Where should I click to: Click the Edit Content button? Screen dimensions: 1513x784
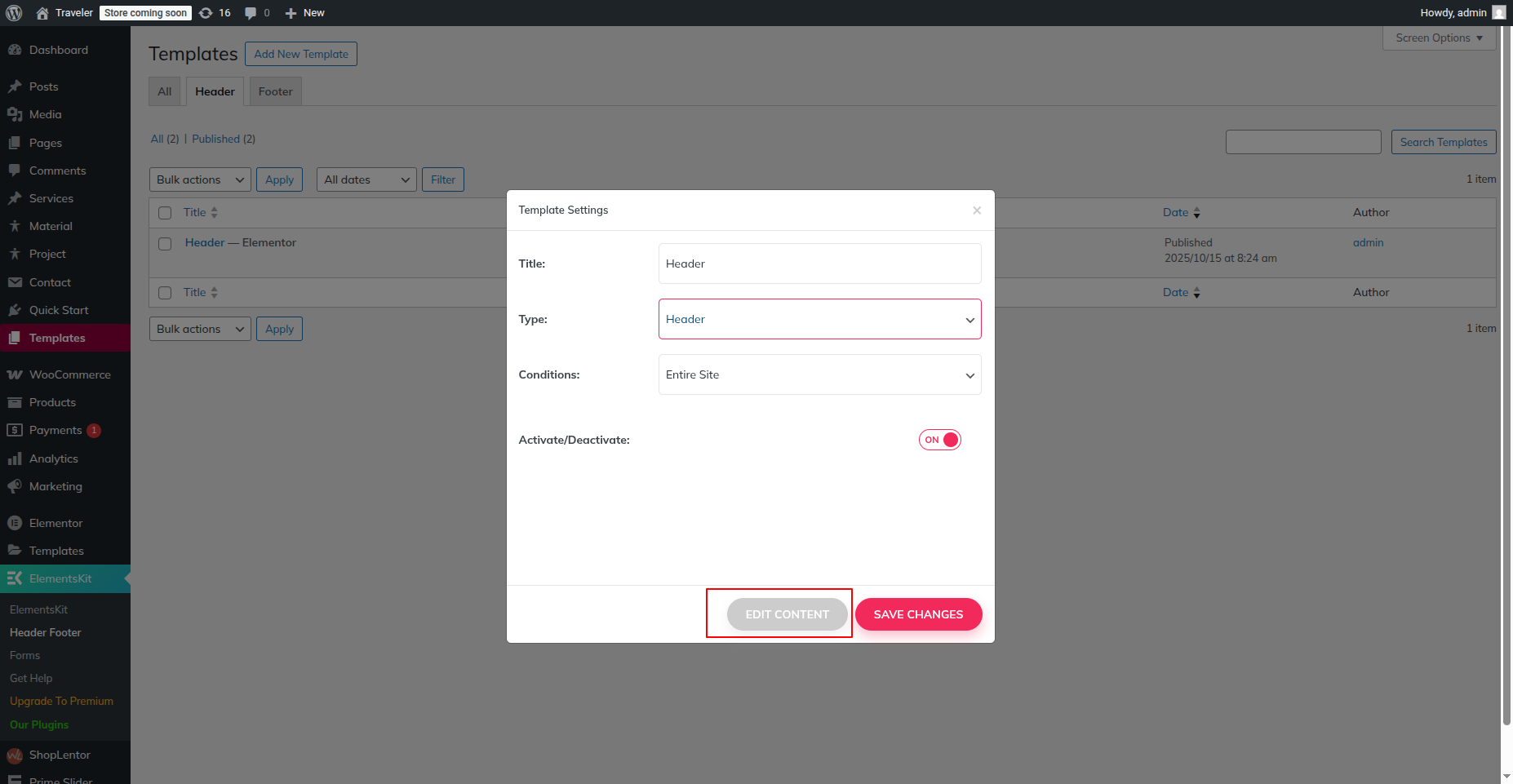(x=787, y=614)
